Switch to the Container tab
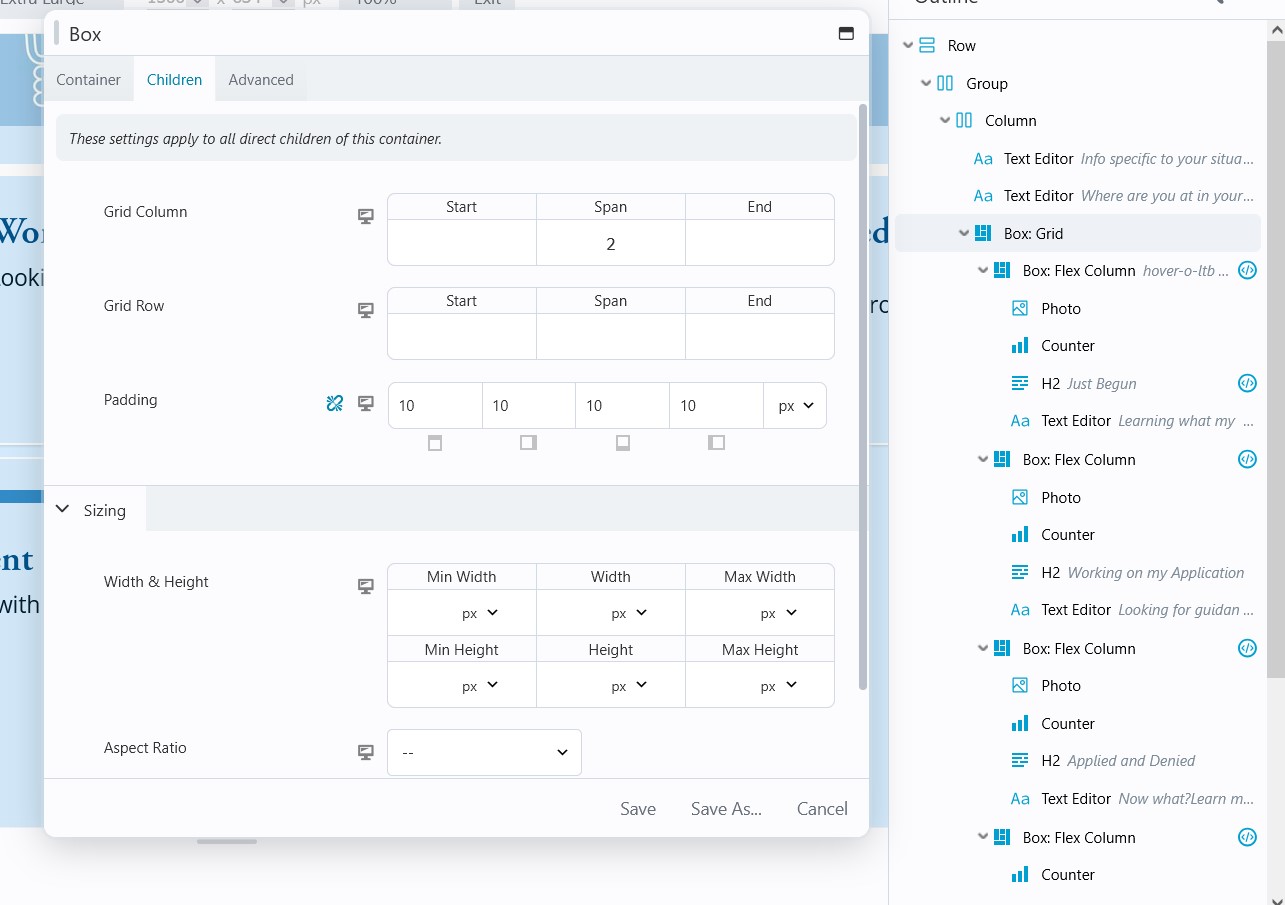The width and height of the screenshot is (1285, 905). pyautogui.click(x=88, y=80)
